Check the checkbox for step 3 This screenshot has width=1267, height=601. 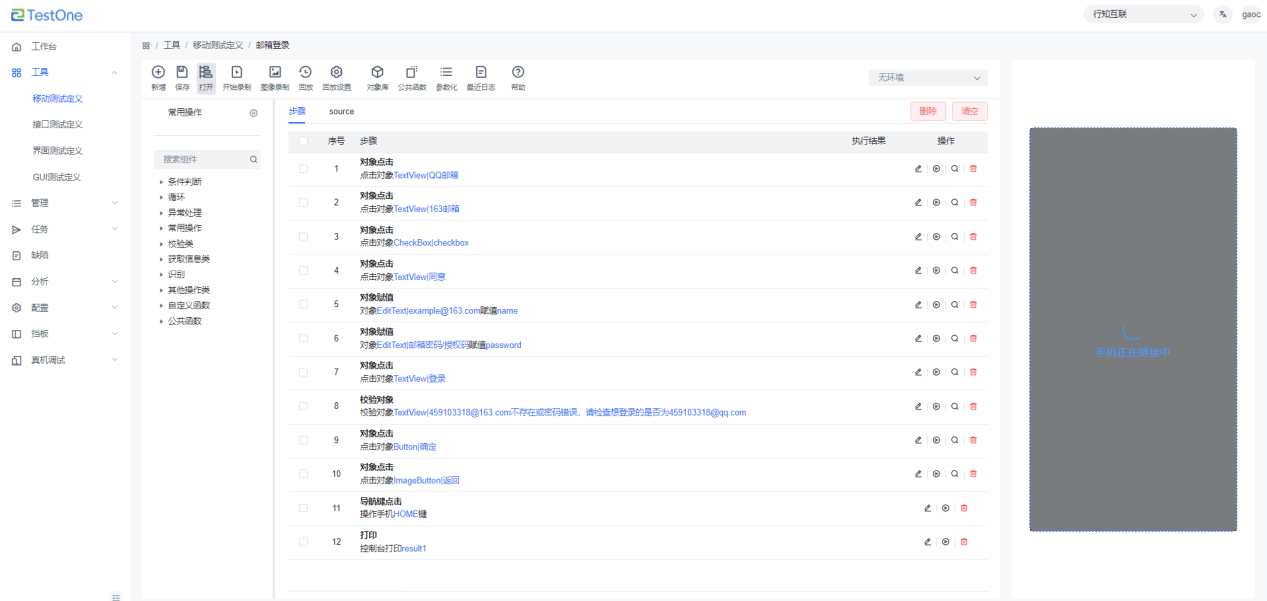point(303,237)
